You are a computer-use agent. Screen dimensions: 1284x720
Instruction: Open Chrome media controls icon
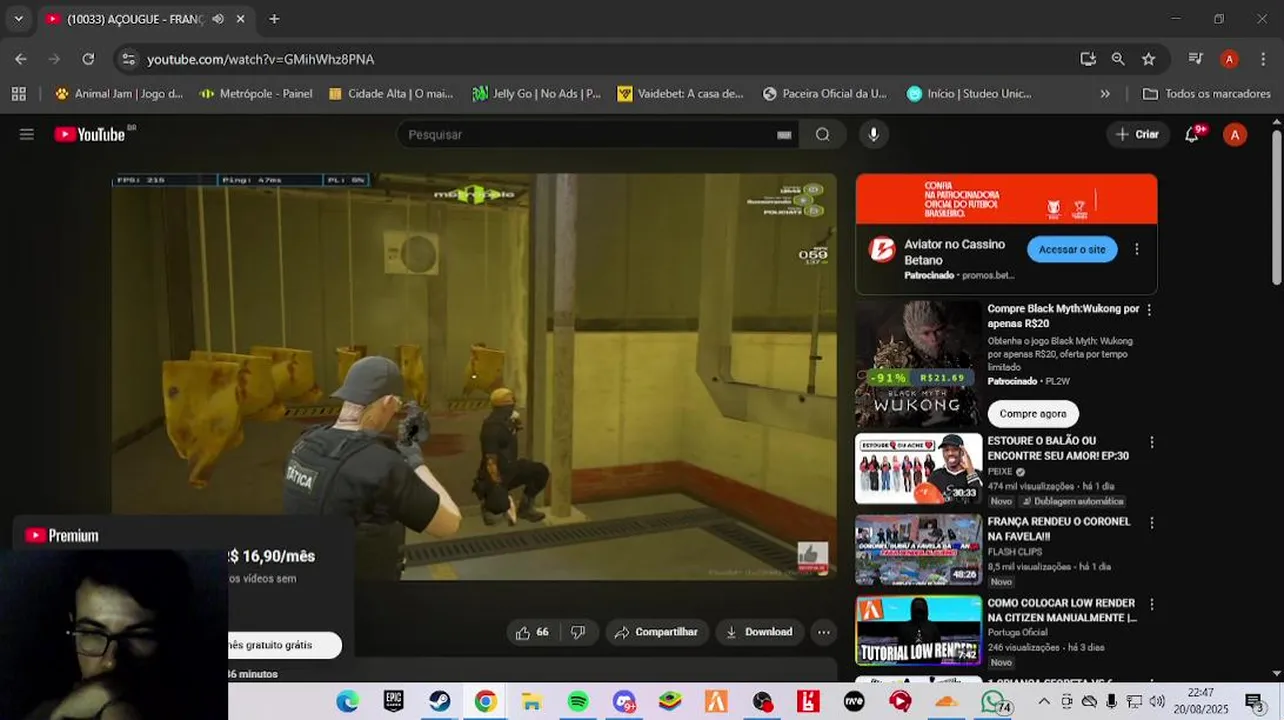tap(1195, 59)
